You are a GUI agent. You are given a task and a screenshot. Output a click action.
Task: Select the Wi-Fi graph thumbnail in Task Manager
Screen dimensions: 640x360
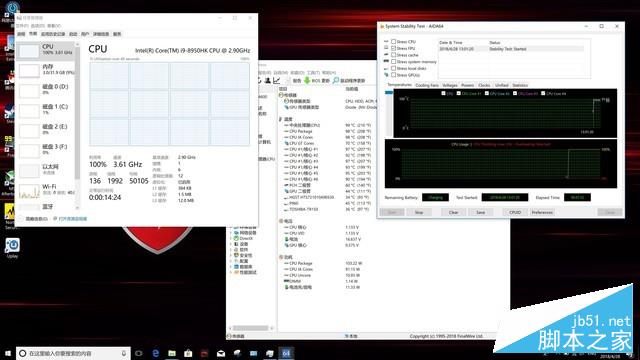[29, 191]
